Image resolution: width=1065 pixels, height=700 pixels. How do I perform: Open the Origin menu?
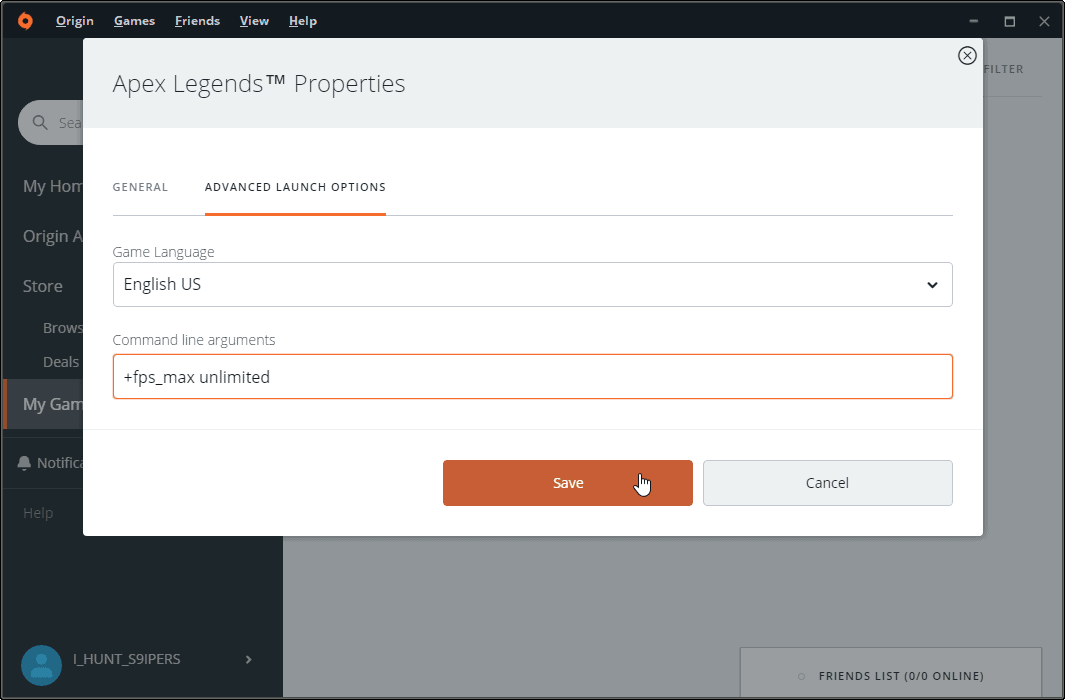tap(75, 21)
